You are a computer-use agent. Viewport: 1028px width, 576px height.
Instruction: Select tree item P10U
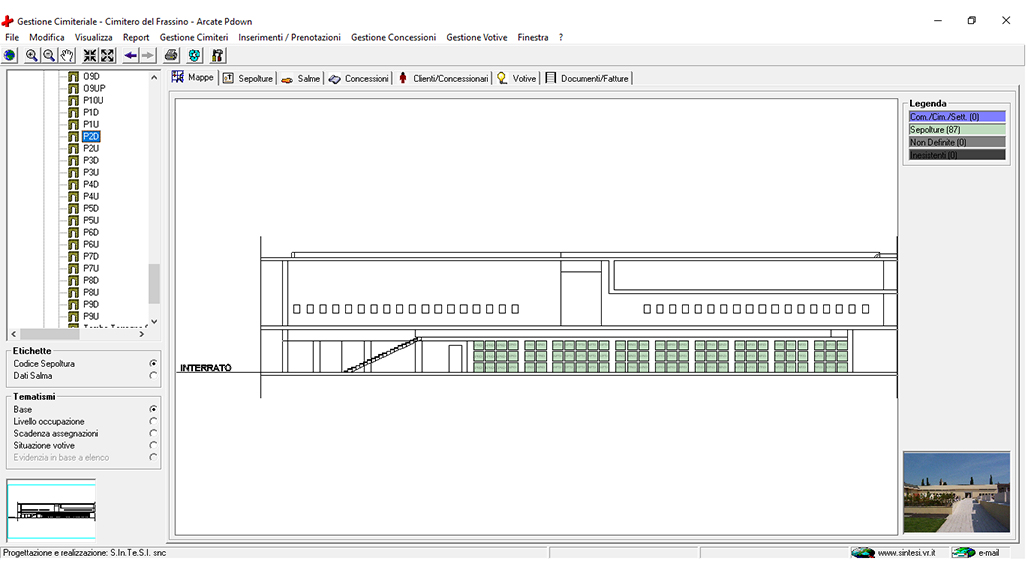point(93,100)
